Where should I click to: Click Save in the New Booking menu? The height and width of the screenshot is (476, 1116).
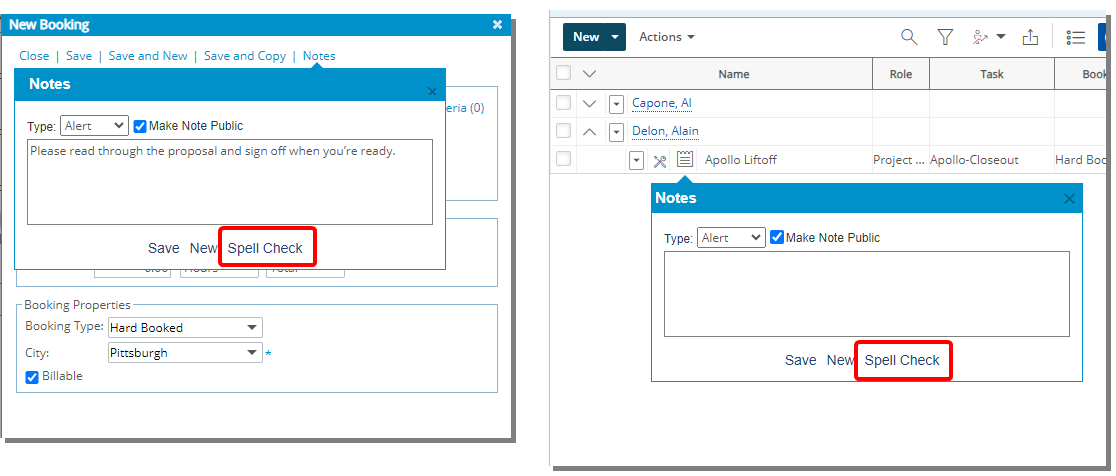[79, 55]
